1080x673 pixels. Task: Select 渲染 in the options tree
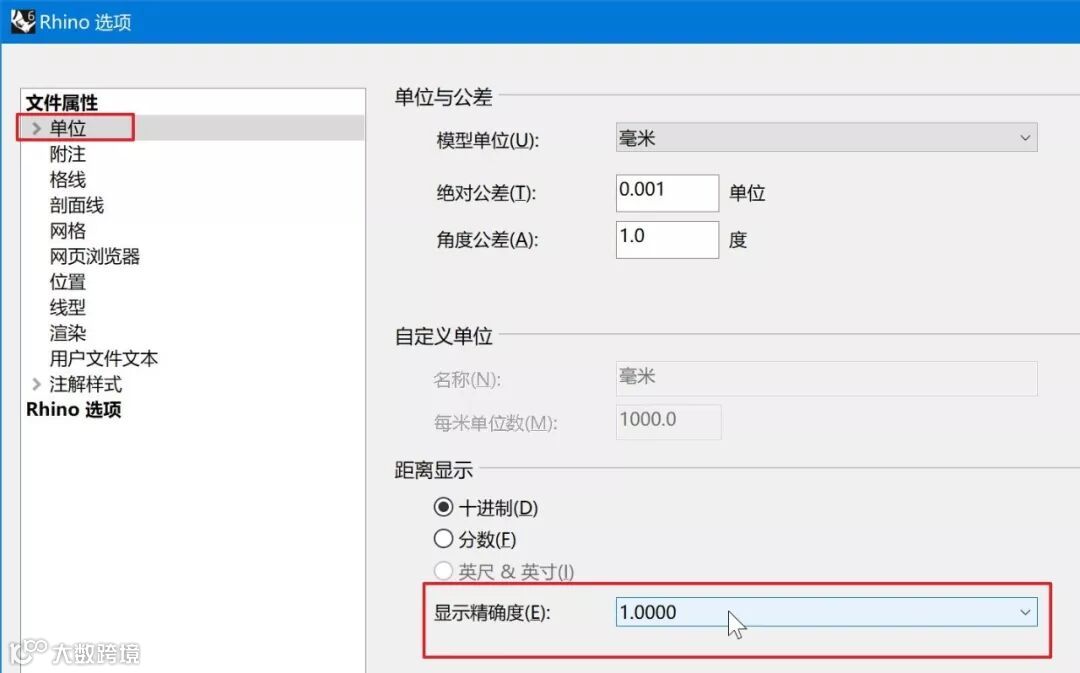point(68,333)
